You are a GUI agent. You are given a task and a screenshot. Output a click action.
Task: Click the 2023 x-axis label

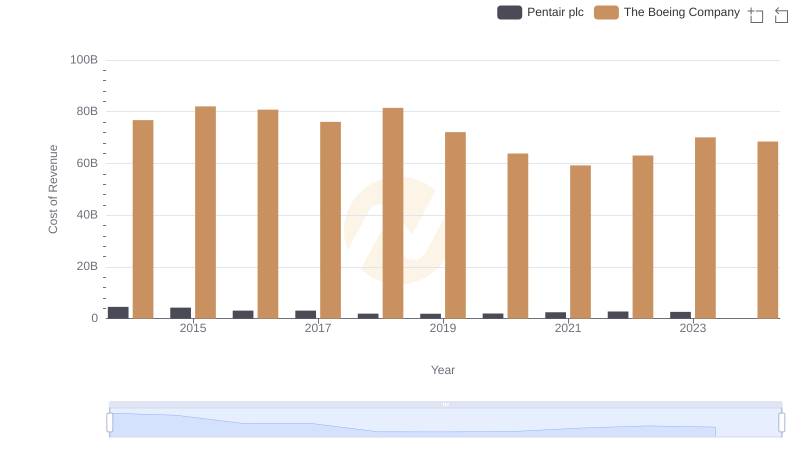pos(693,328)
